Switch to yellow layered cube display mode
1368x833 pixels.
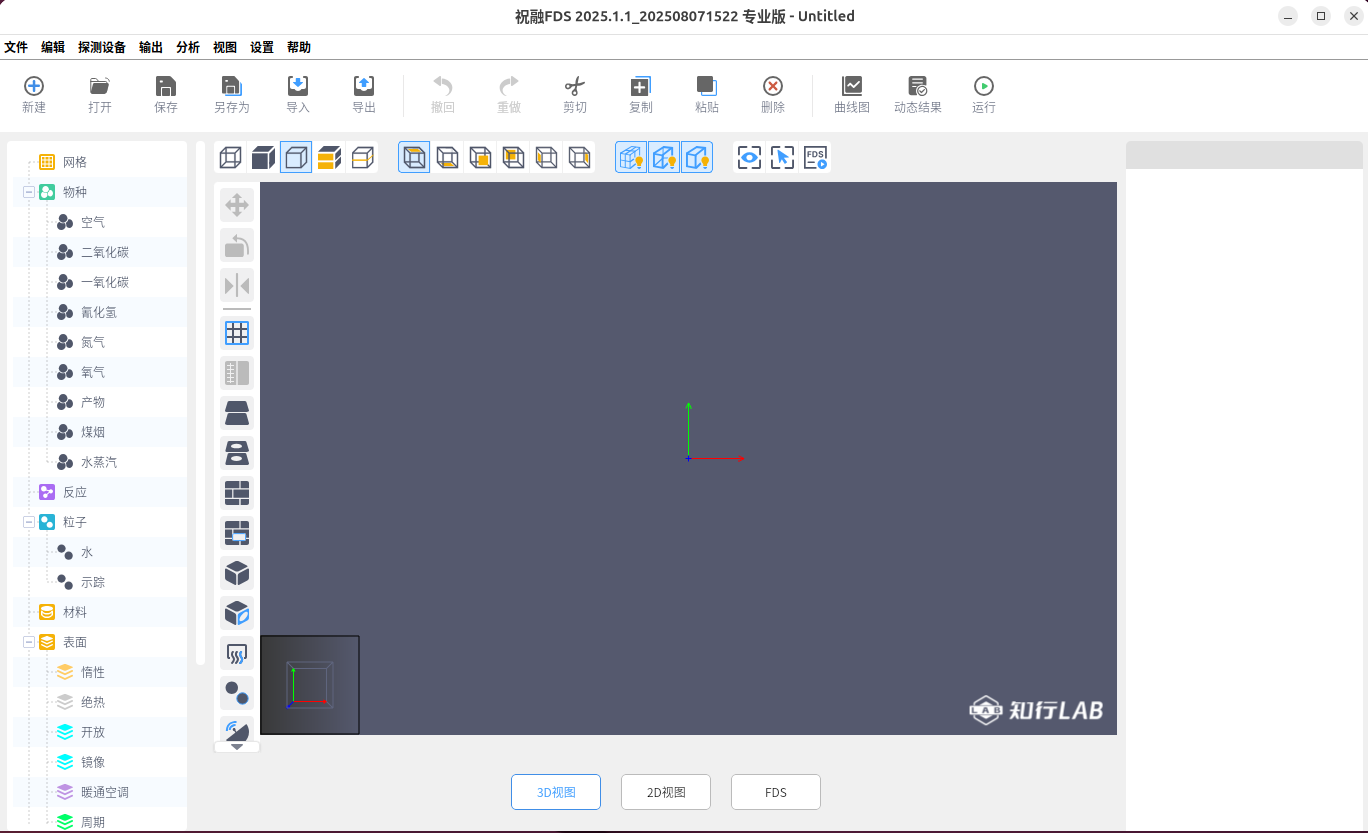329,157
